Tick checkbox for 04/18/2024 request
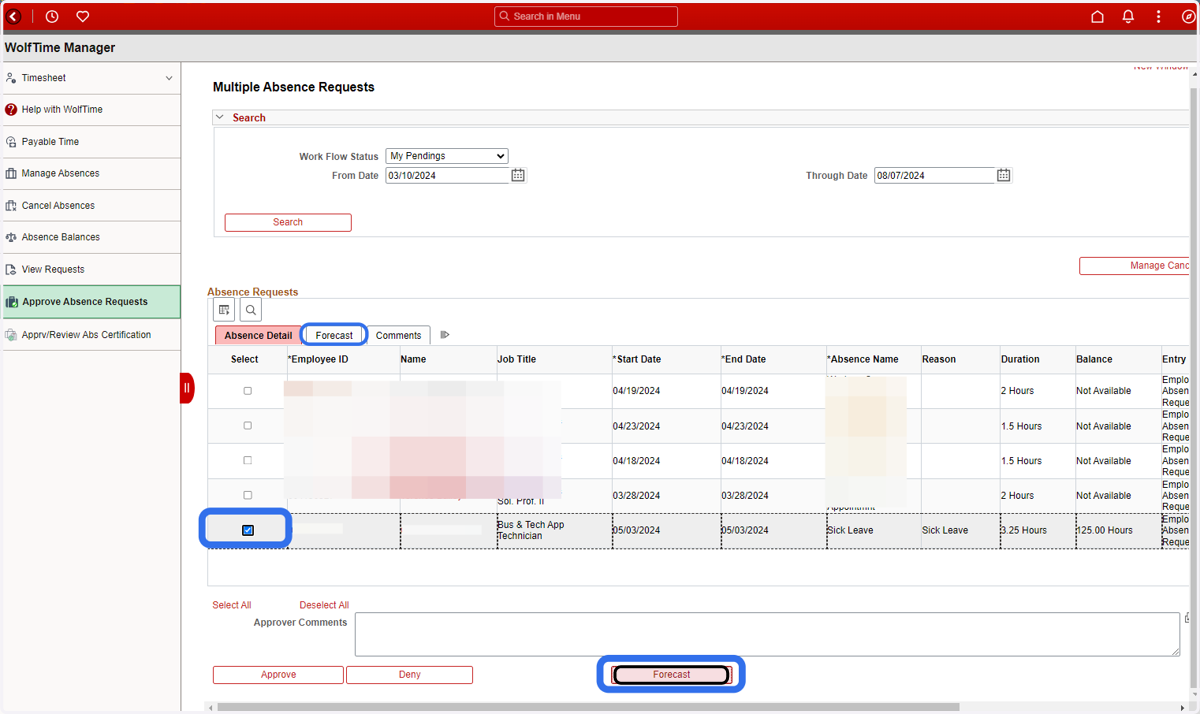 (x=248, y=461)
